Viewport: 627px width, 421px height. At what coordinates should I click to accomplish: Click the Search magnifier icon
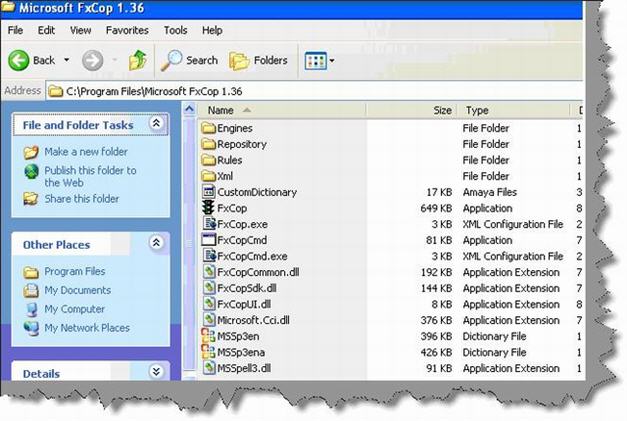[x=171, y=60]
